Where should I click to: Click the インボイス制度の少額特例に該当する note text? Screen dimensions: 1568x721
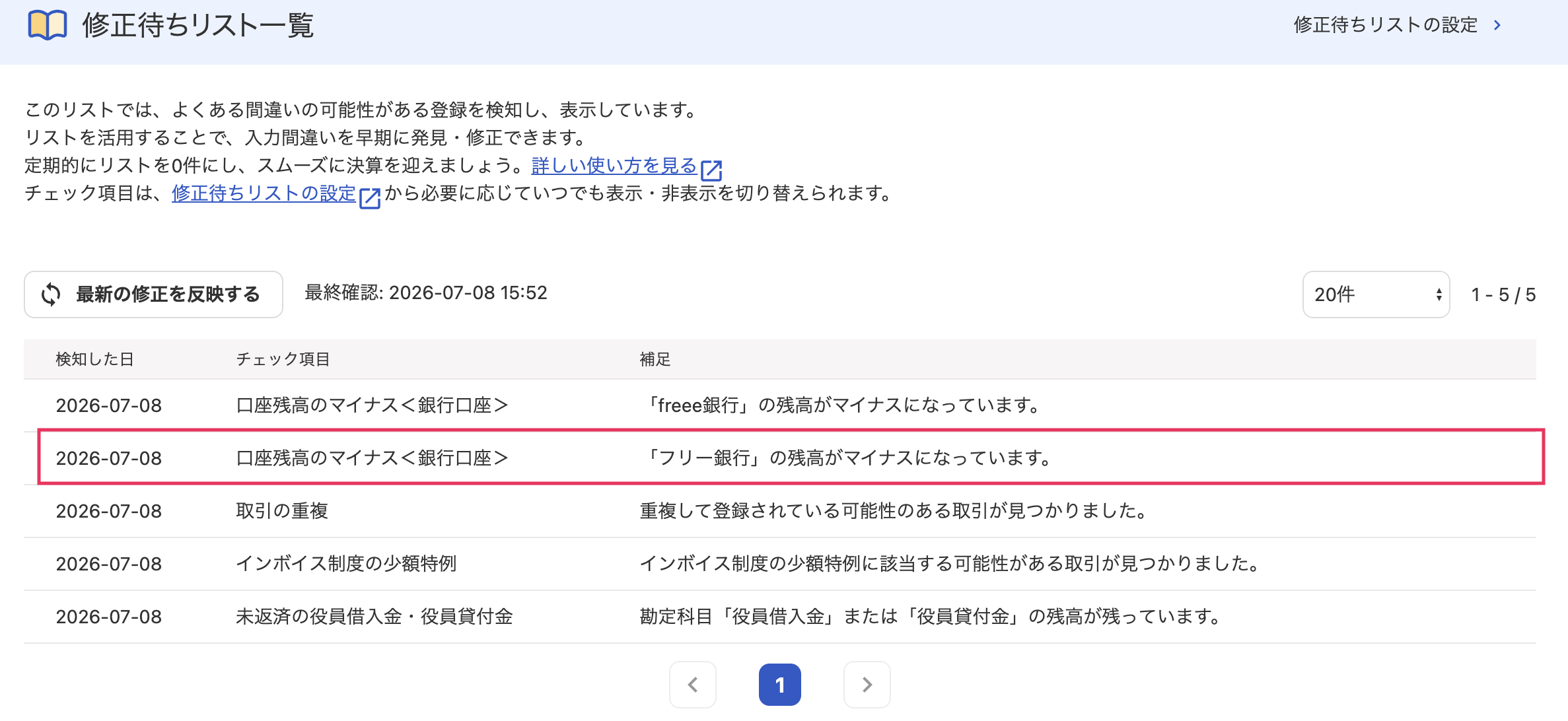point(950,564)
